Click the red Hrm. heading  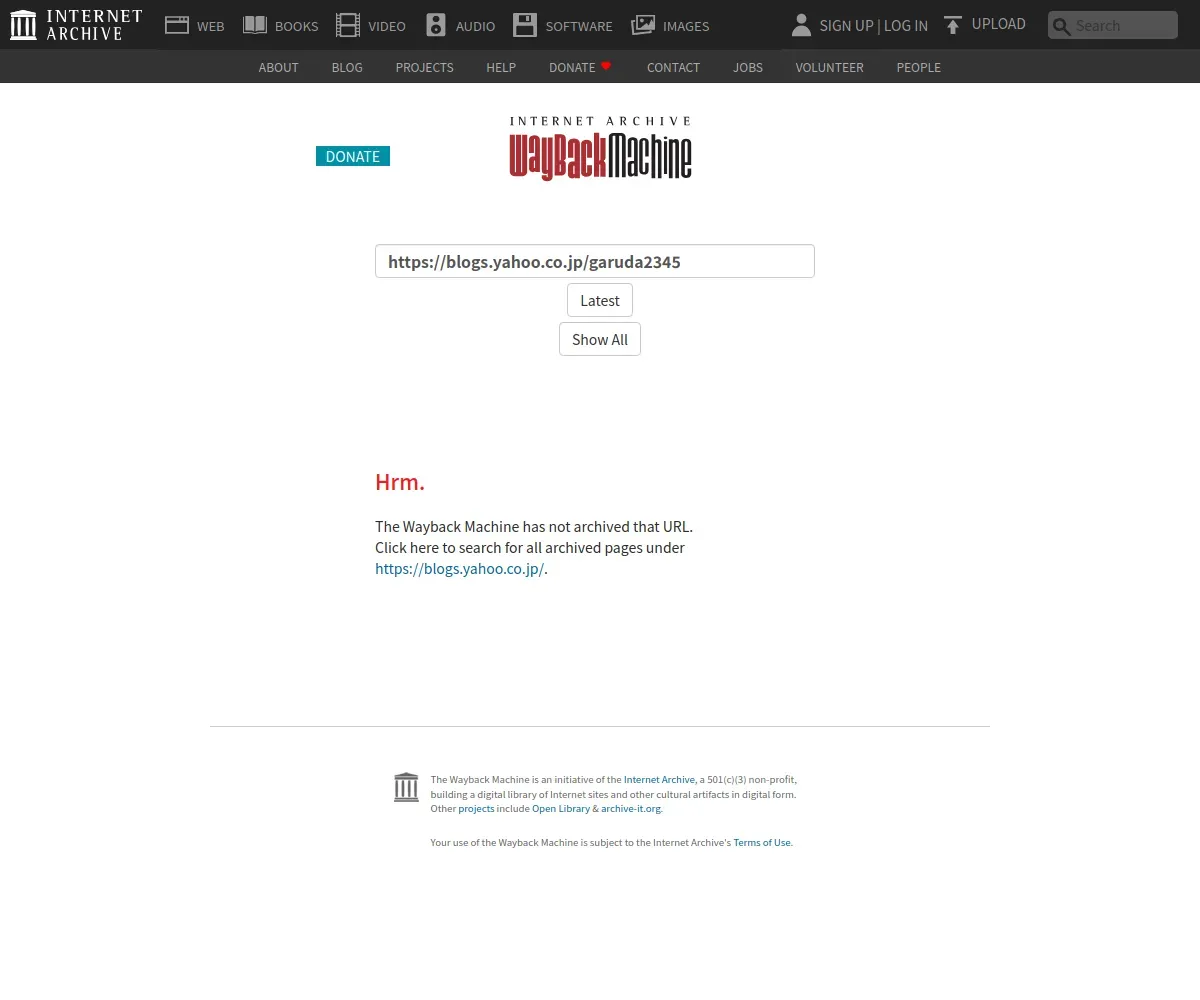(x=400, y=481)
